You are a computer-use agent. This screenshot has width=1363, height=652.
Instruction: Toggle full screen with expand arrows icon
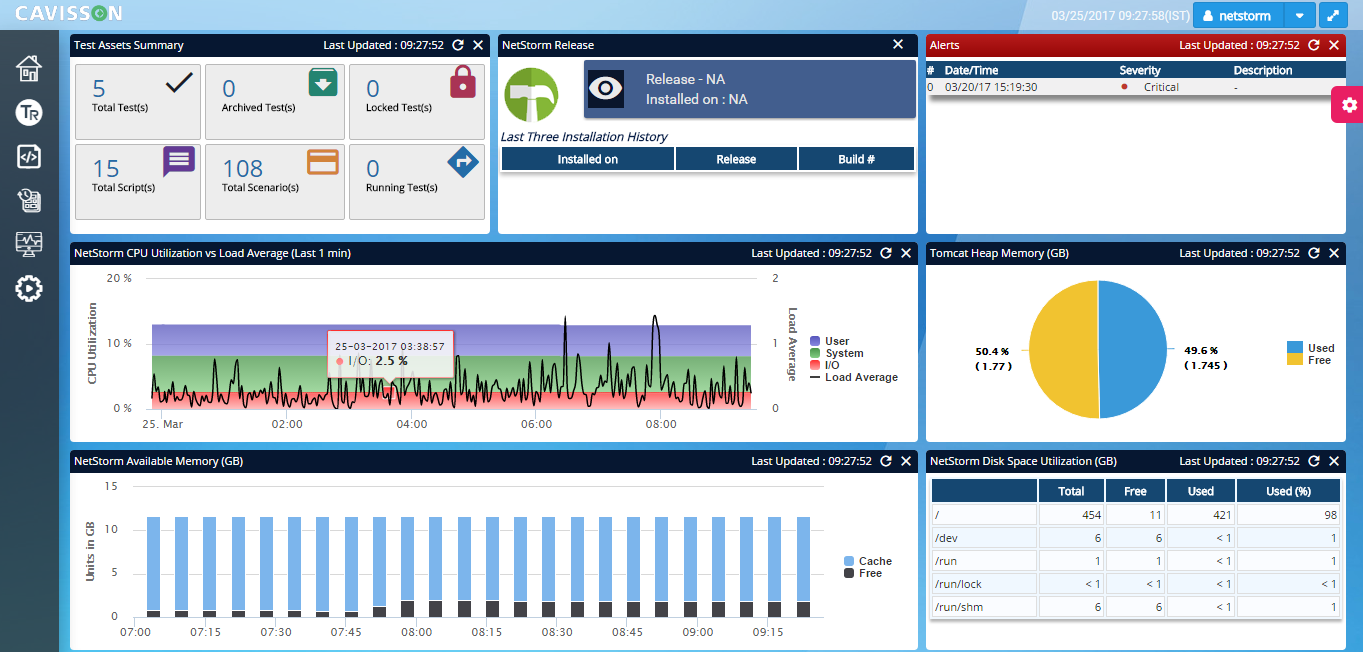coord(1333,16)
